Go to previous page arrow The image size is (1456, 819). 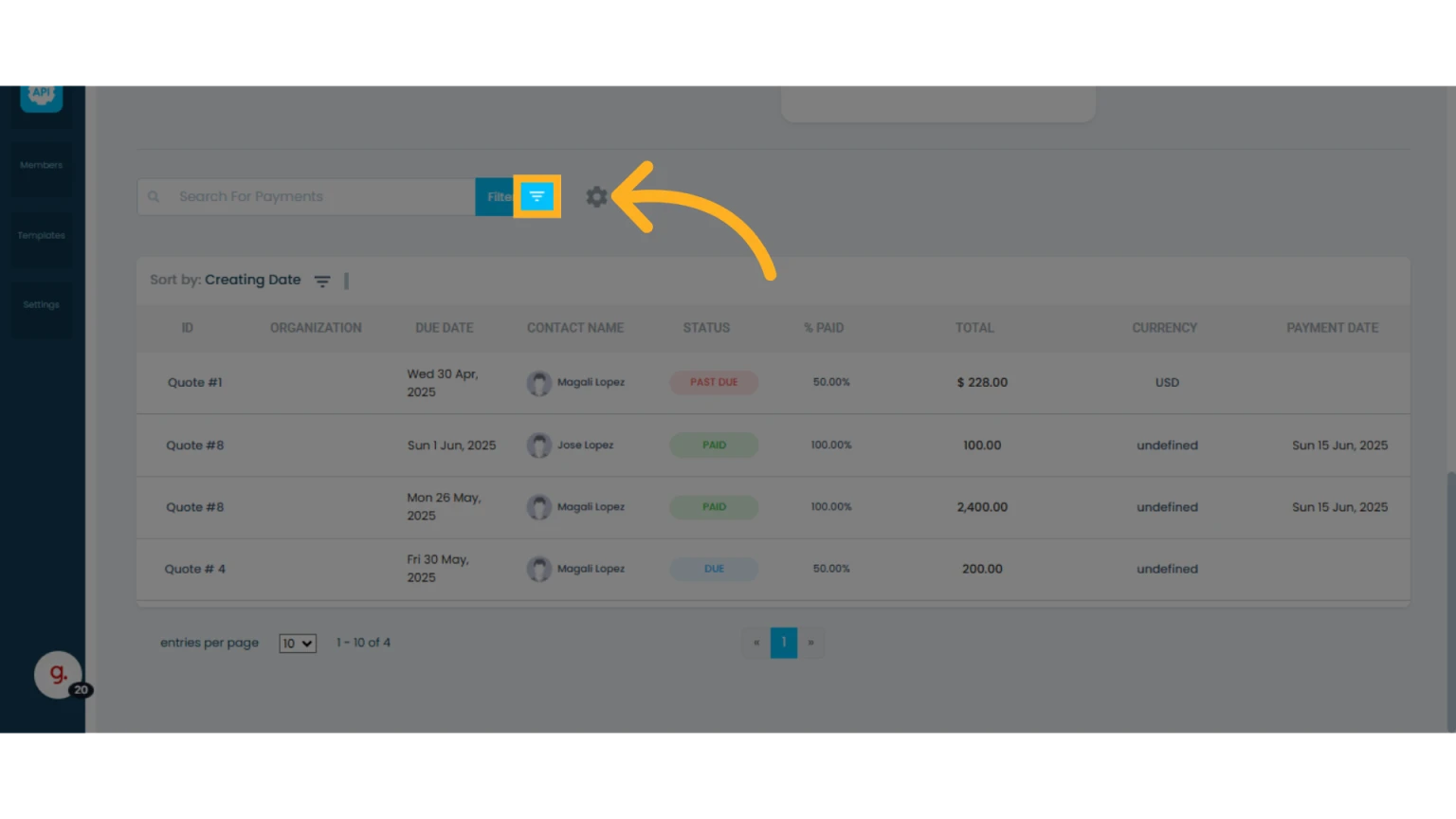(x=756, y=643)
